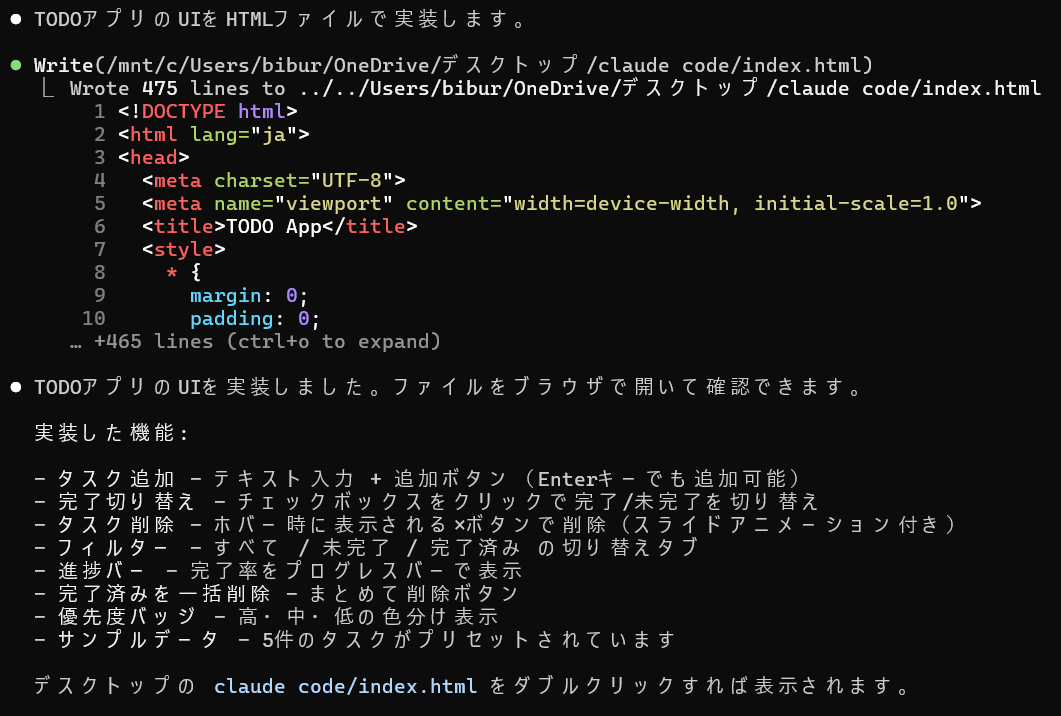
Task: Click the ellipsis before "+465 lines"
Action: (x=75, y=342)
